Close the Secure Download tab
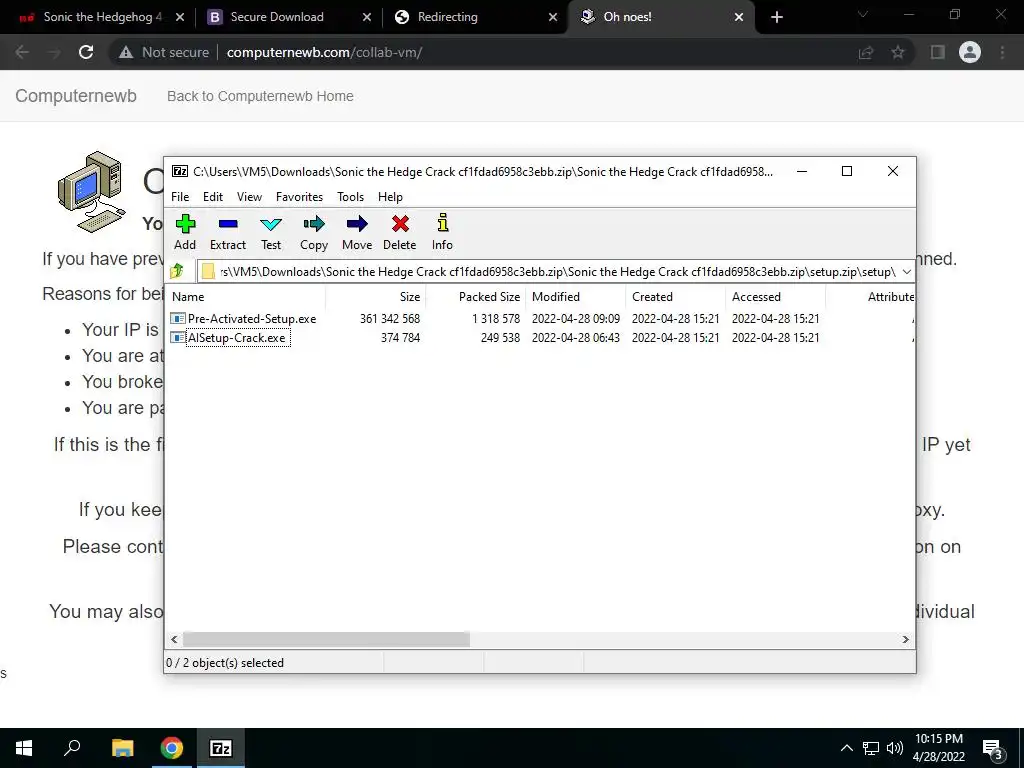The height and width of the screenshot is (768, 1024). 367,17
